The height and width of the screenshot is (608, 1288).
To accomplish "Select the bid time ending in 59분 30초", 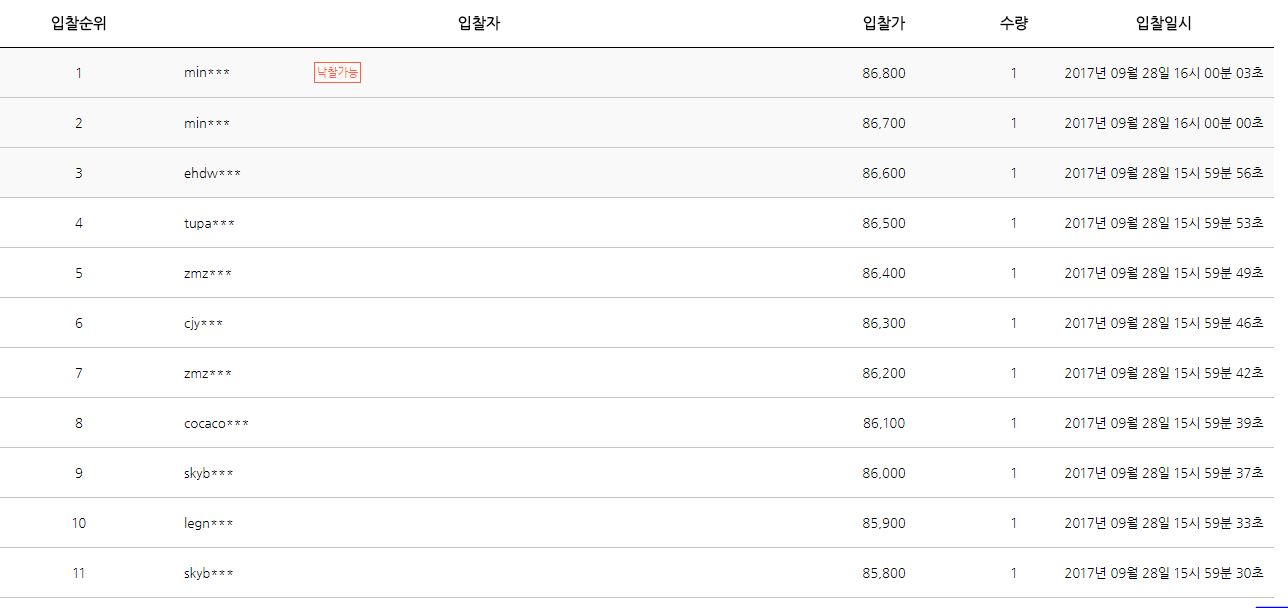I will [x=1164, y=573].
